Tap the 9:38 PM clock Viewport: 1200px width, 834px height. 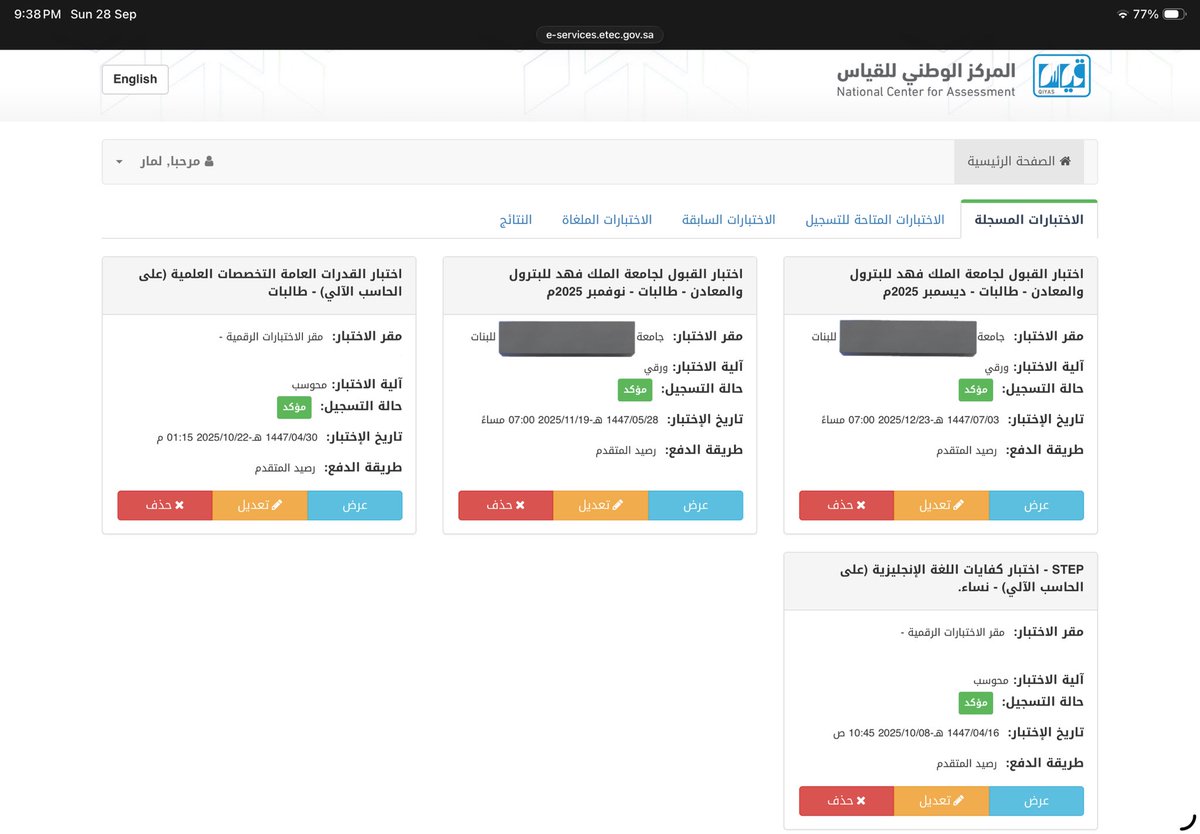(x=39, y=14)
